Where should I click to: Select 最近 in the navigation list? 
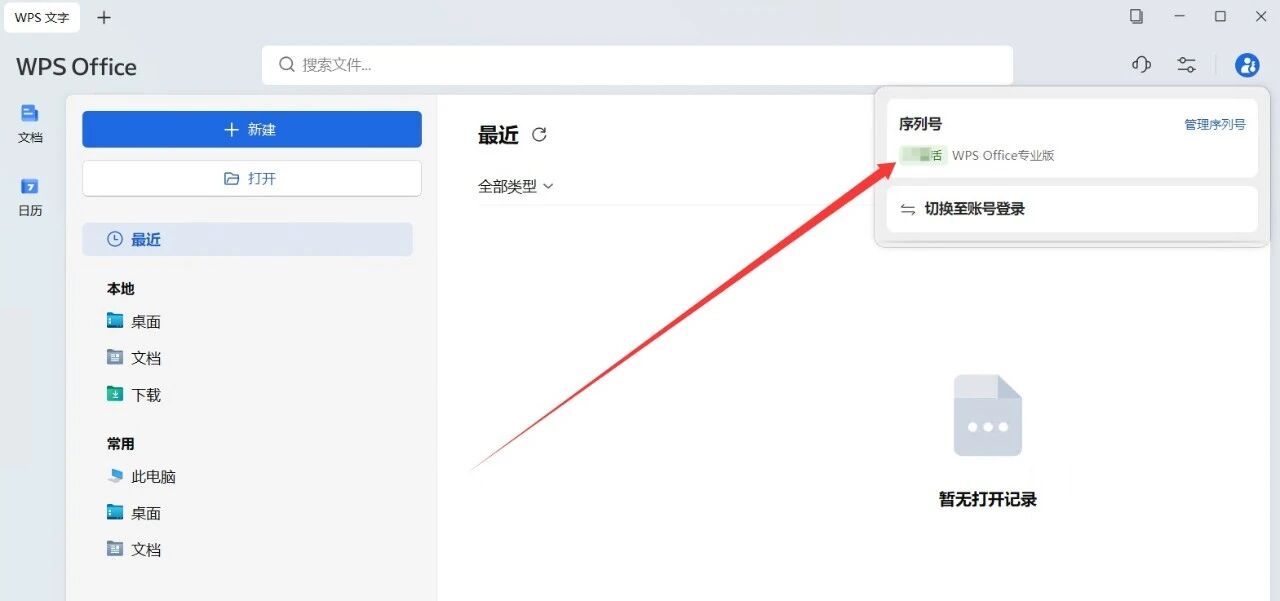coord(247,239)
